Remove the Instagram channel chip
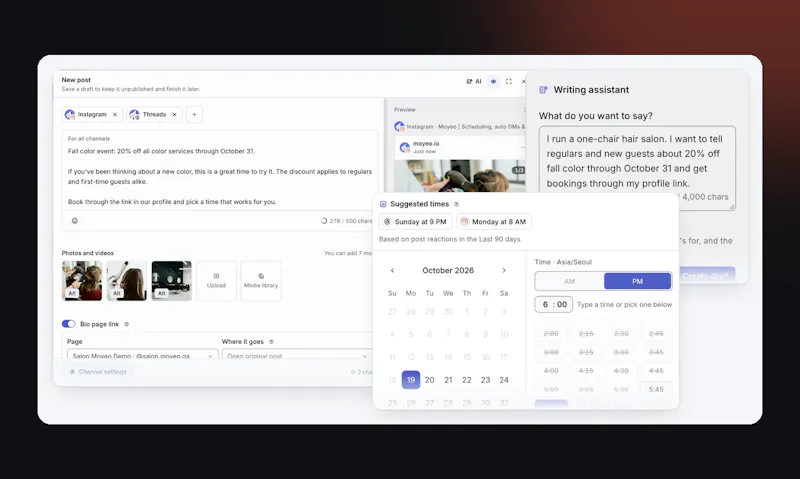800x479 pixels. (x=115, y=114)
